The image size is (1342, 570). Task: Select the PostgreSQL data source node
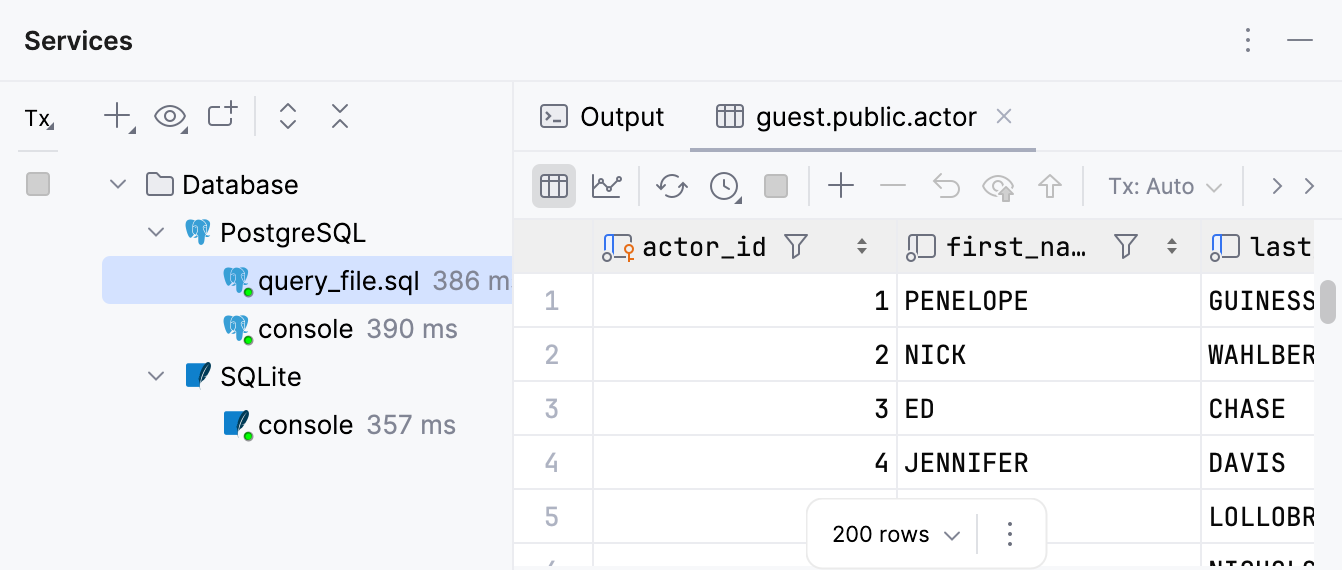pyautogui.click(x=276, y=233)
